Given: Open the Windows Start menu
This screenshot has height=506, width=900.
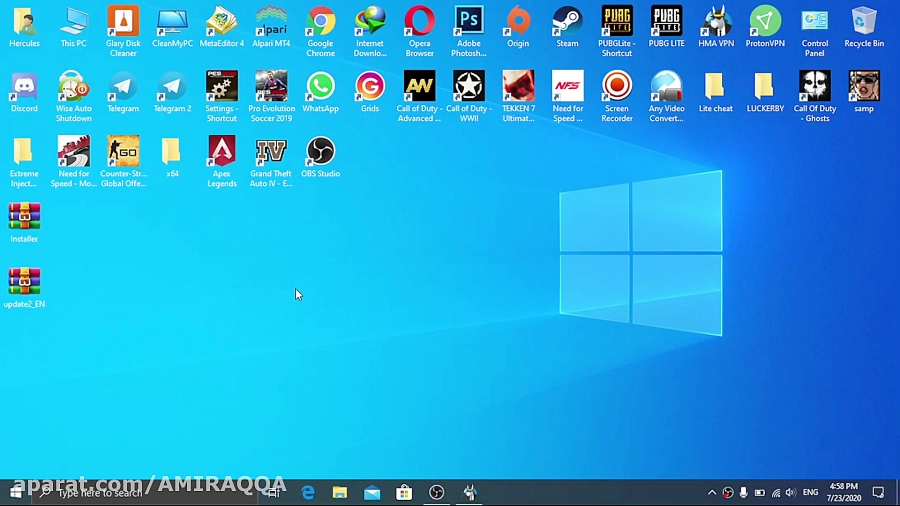Looking at the screenshot, I should [x=15, y=493].
